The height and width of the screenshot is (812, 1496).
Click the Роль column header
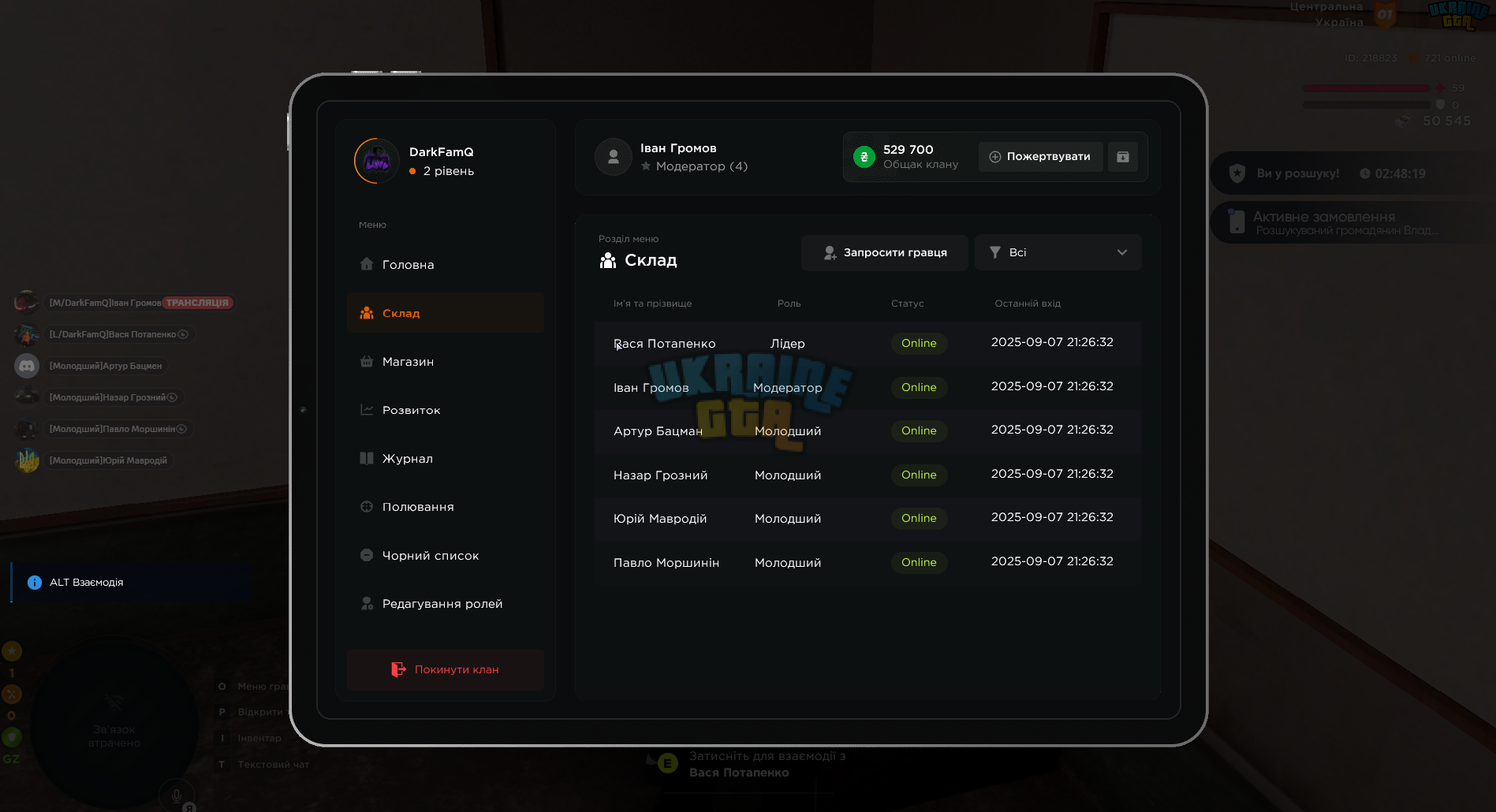pyautogui.click(x=789, y=304)
